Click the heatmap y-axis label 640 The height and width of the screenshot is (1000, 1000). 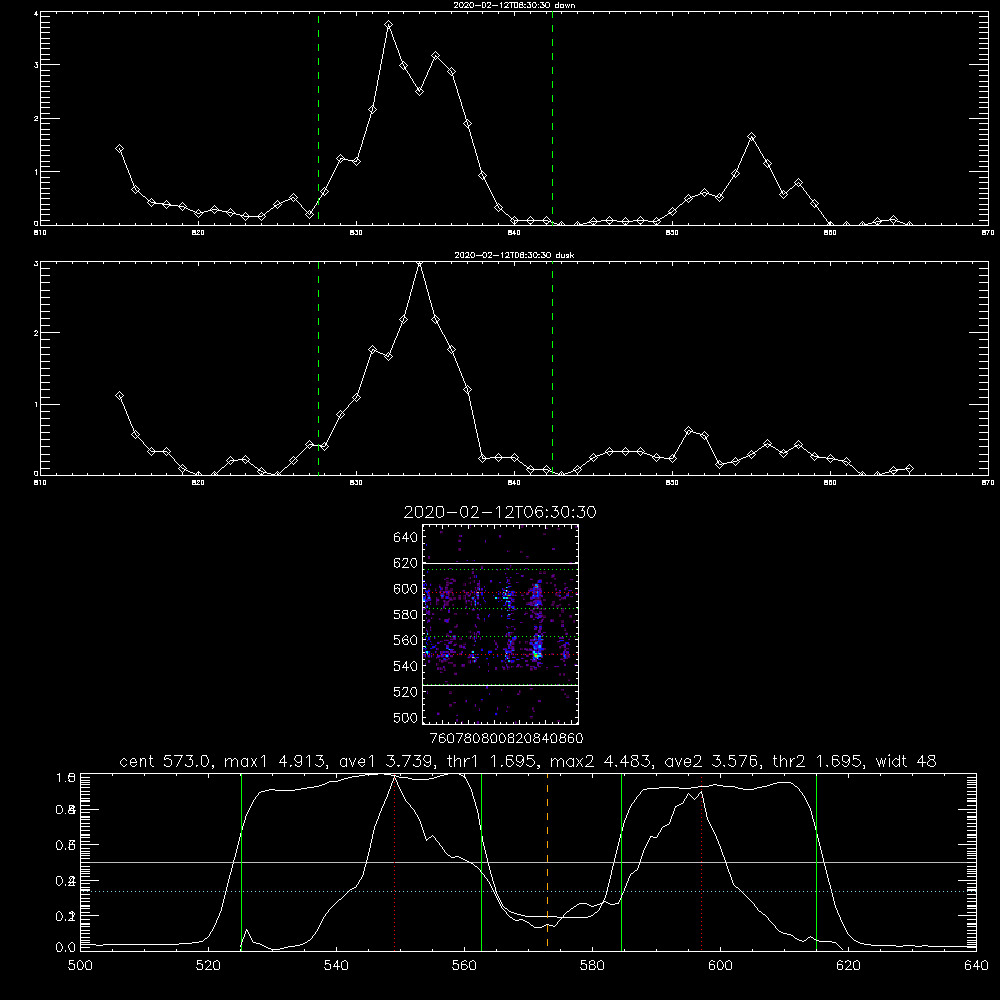(x=405, y=537)
